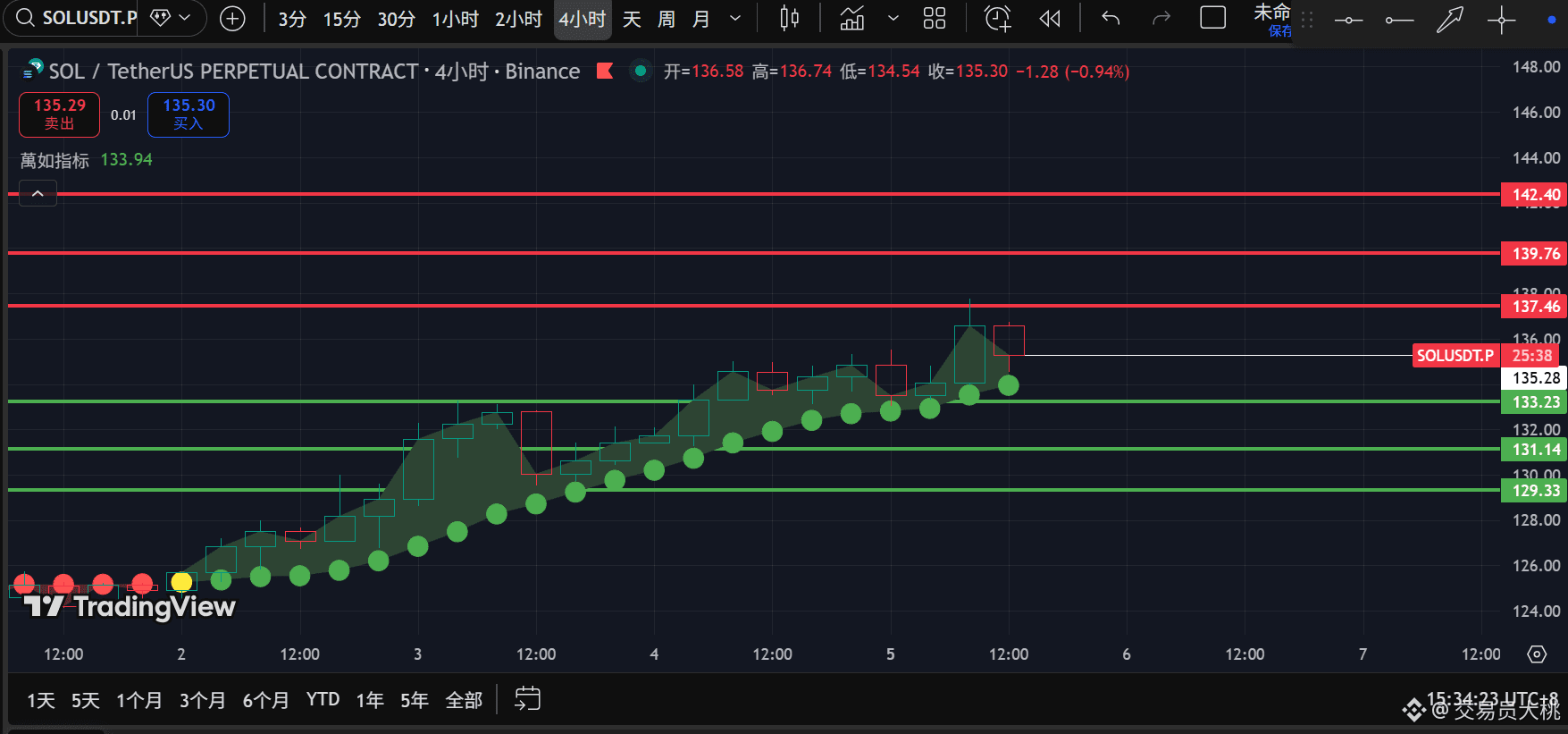Switch to the 2小时 timeframe
Screen dimensions: 1568x734
tap(518, 19)
